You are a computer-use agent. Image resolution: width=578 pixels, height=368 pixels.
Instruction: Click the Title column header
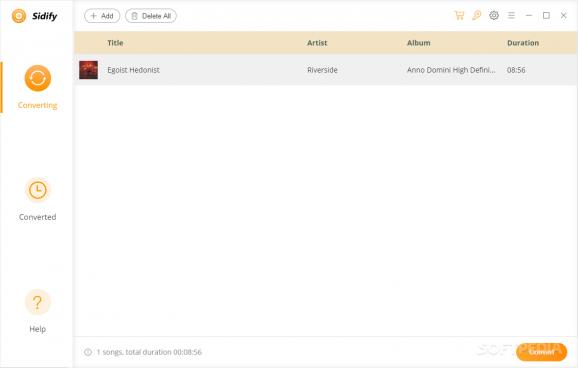coord(115,43)
